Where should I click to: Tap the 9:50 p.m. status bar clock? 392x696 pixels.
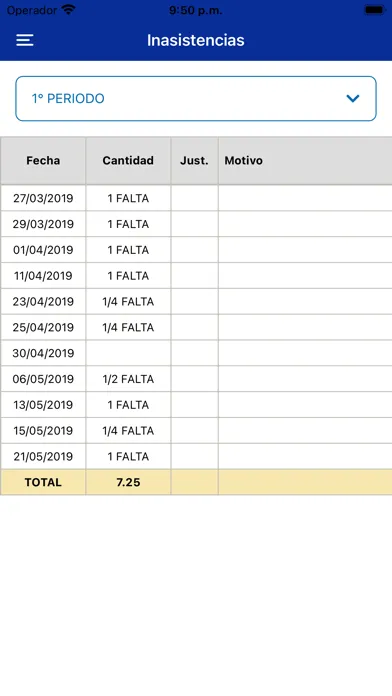[x=195, y=10]
